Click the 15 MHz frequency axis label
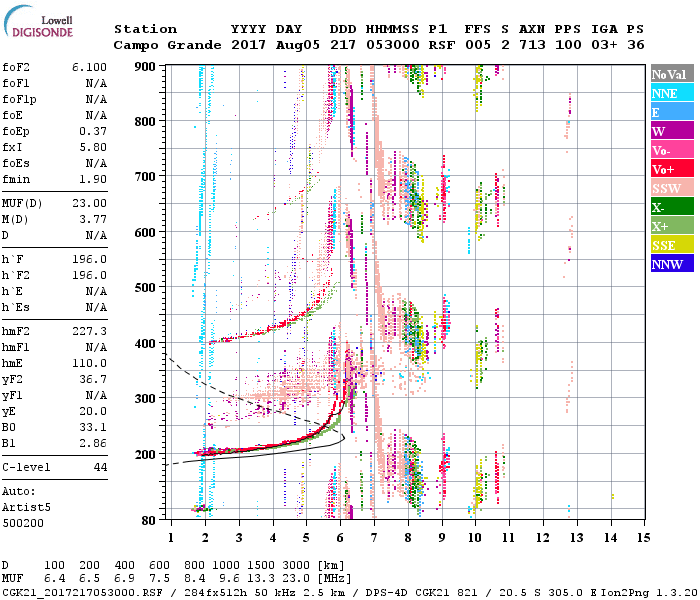Screen dimensions: 700x600 (x=642, y=538)
